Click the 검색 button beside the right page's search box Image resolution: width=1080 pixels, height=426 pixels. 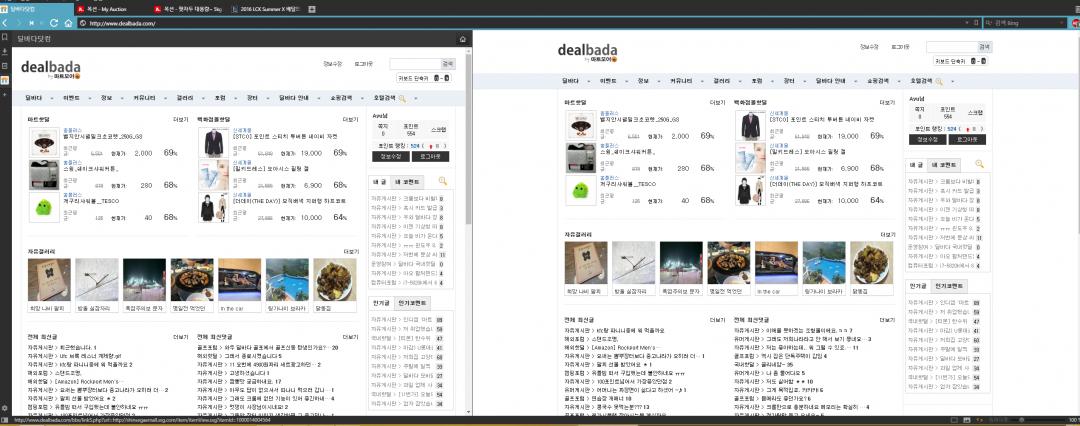[x=984, y=46]
